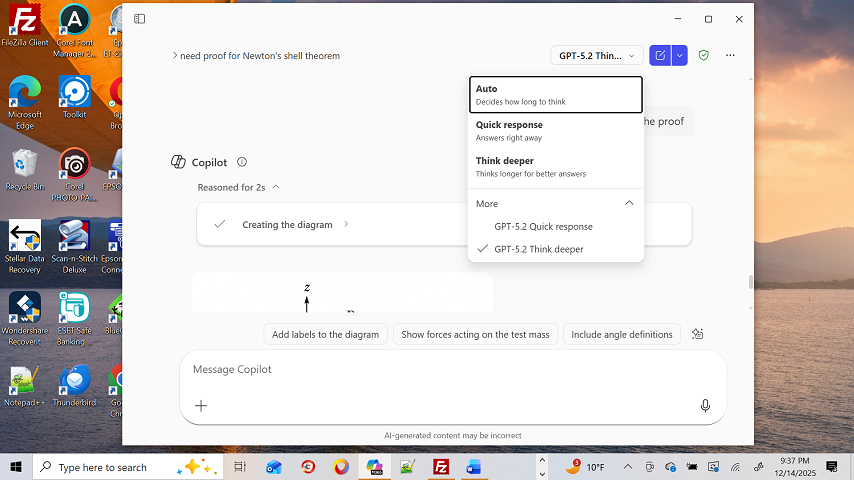
Task: Click the green privacy shield icon
Action: point(704,56)
